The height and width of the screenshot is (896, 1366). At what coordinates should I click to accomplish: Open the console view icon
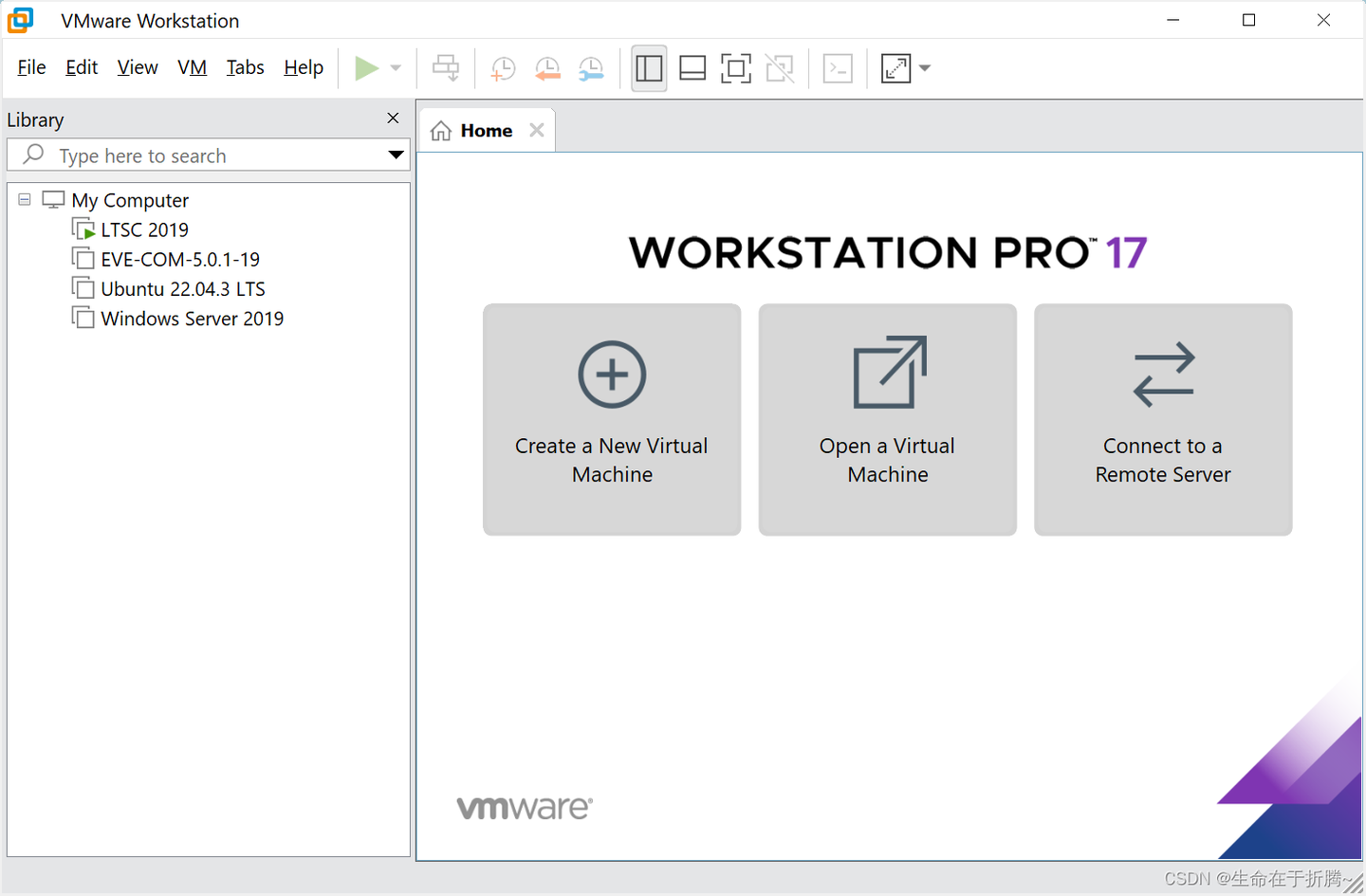[x=838, y=68]
